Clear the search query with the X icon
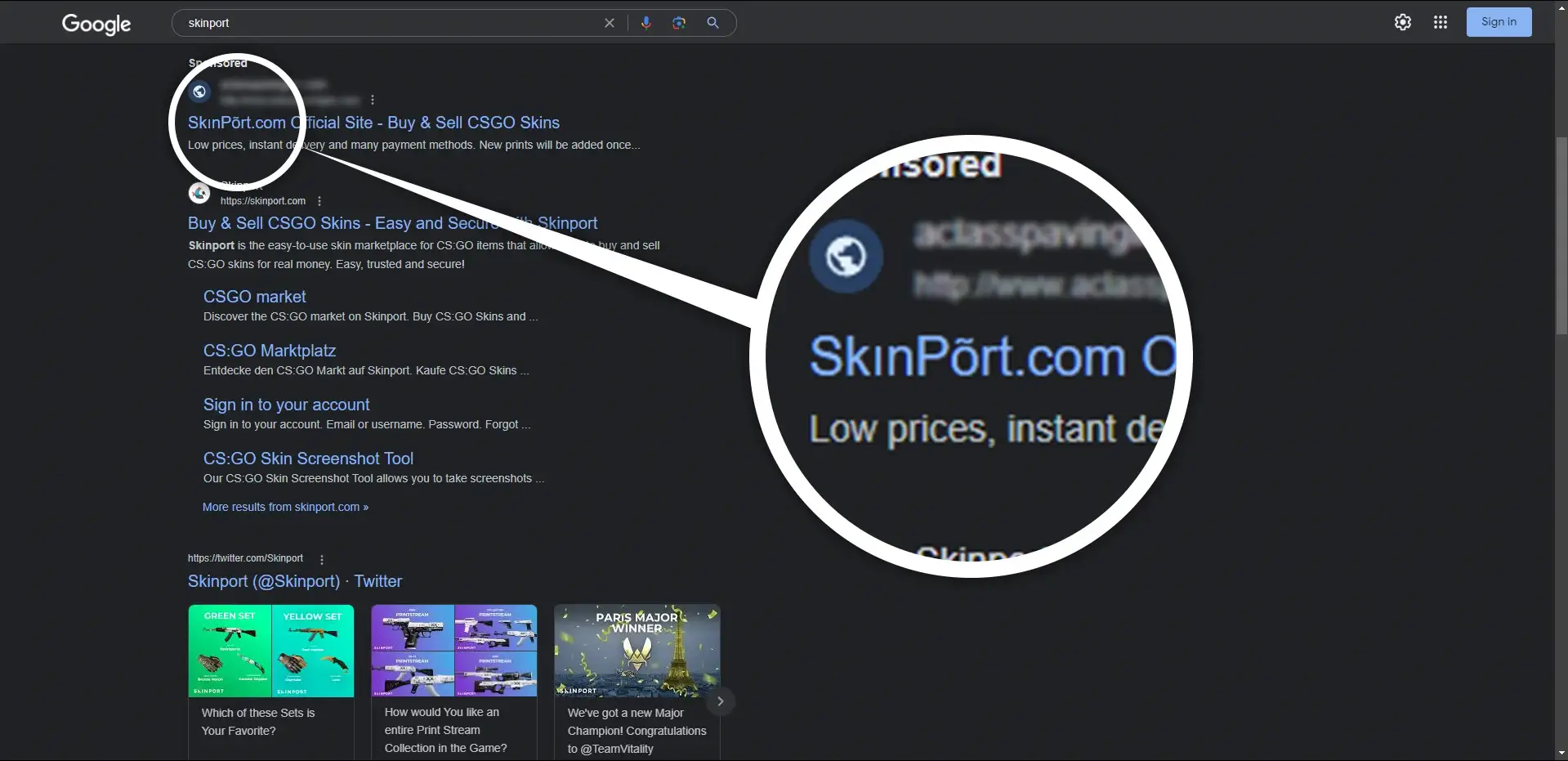1568x761 pixels. point(609,23)
